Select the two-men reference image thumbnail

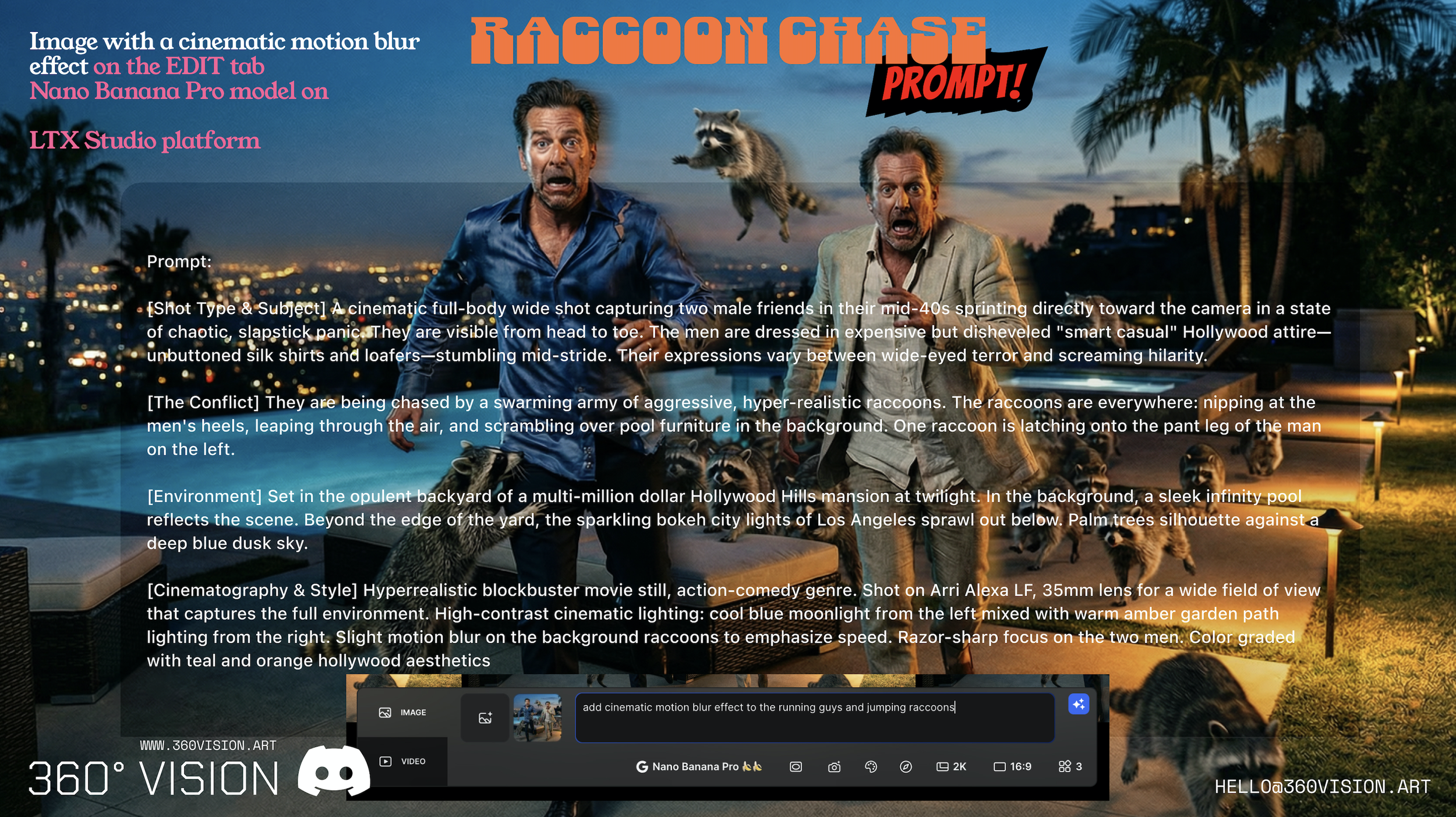click(538, 717)
